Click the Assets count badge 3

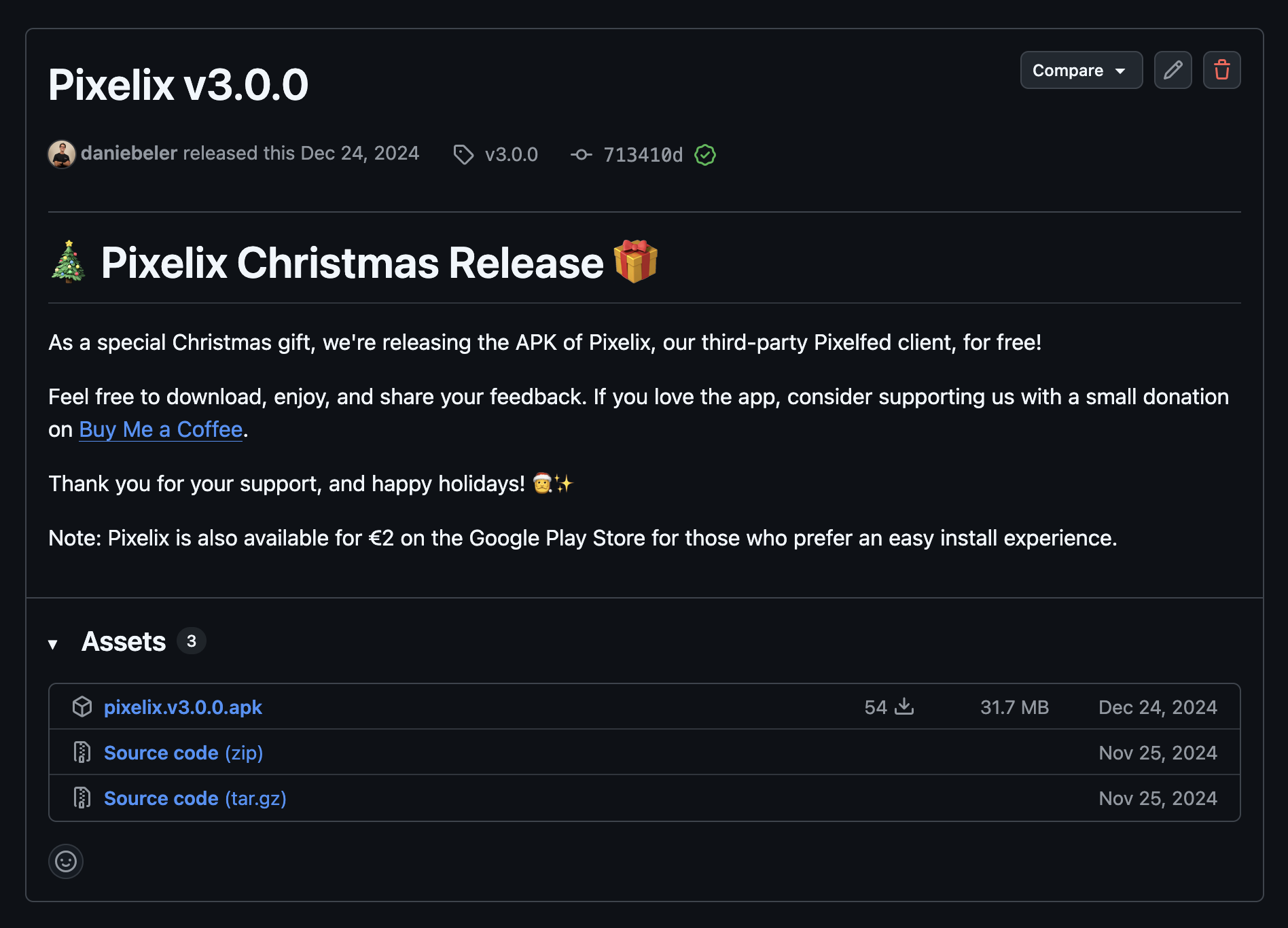192,641
